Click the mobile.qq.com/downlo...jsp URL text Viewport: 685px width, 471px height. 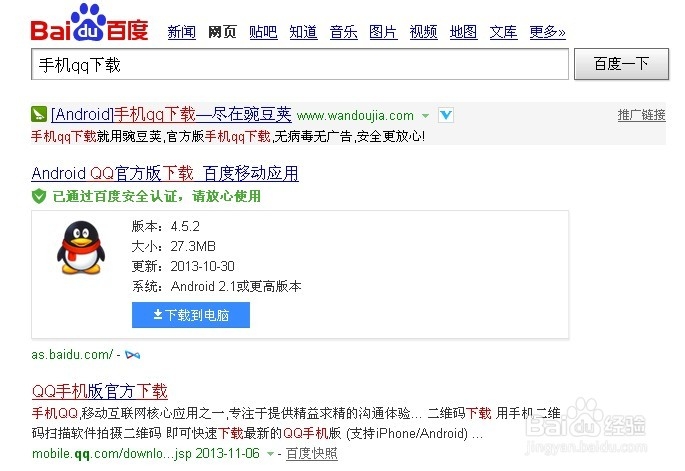coord(111,454)
